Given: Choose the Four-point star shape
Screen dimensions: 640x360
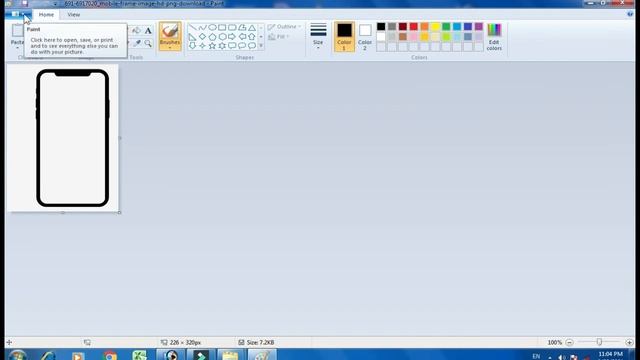Looking at the screenshot, I should 202,46.
